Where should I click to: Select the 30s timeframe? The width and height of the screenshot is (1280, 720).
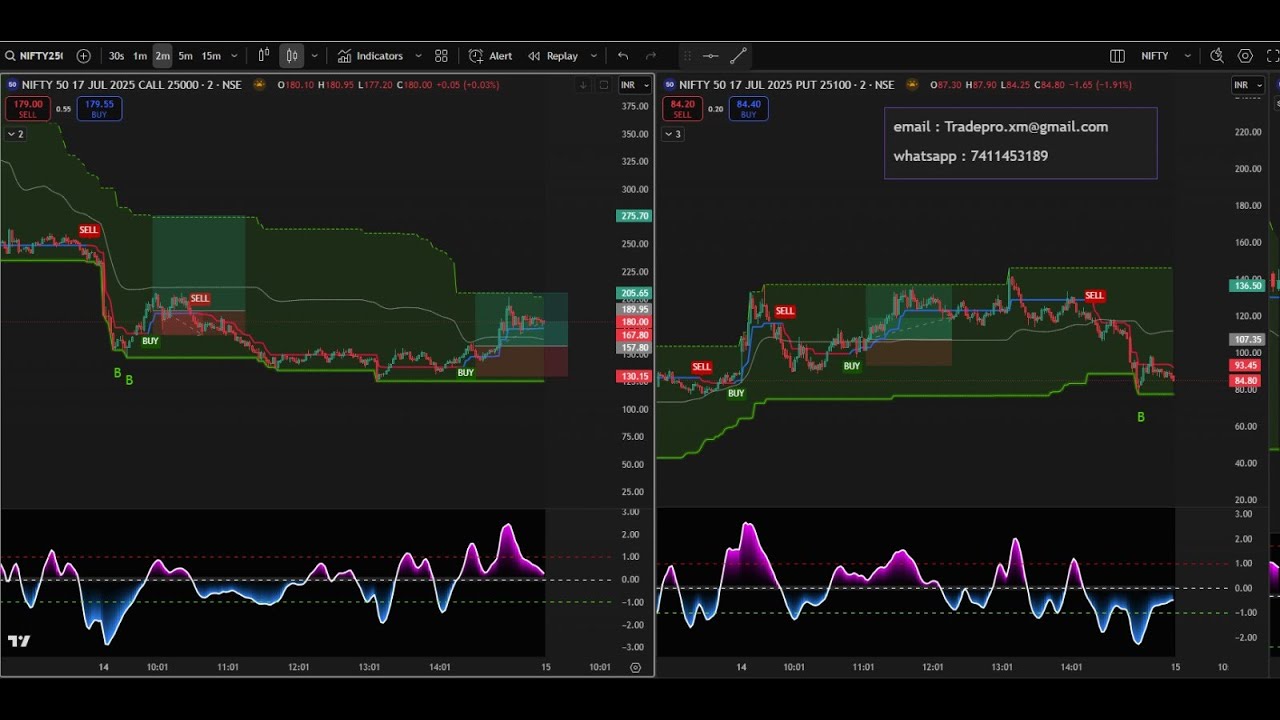click(116, 56)
